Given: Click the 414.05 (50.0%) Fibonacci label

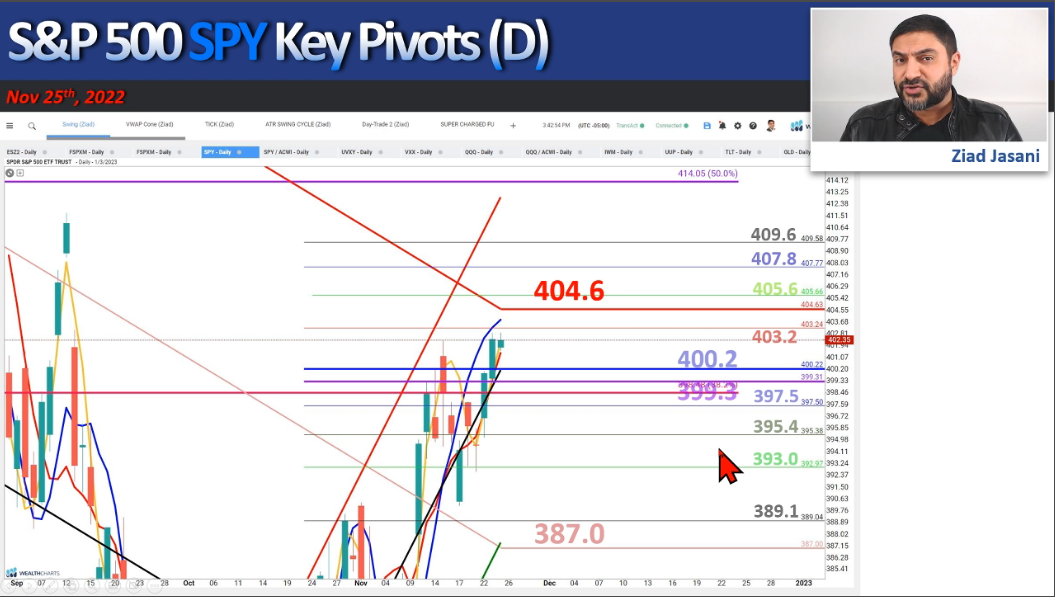Looking at the screenshot, I should 707,174.
